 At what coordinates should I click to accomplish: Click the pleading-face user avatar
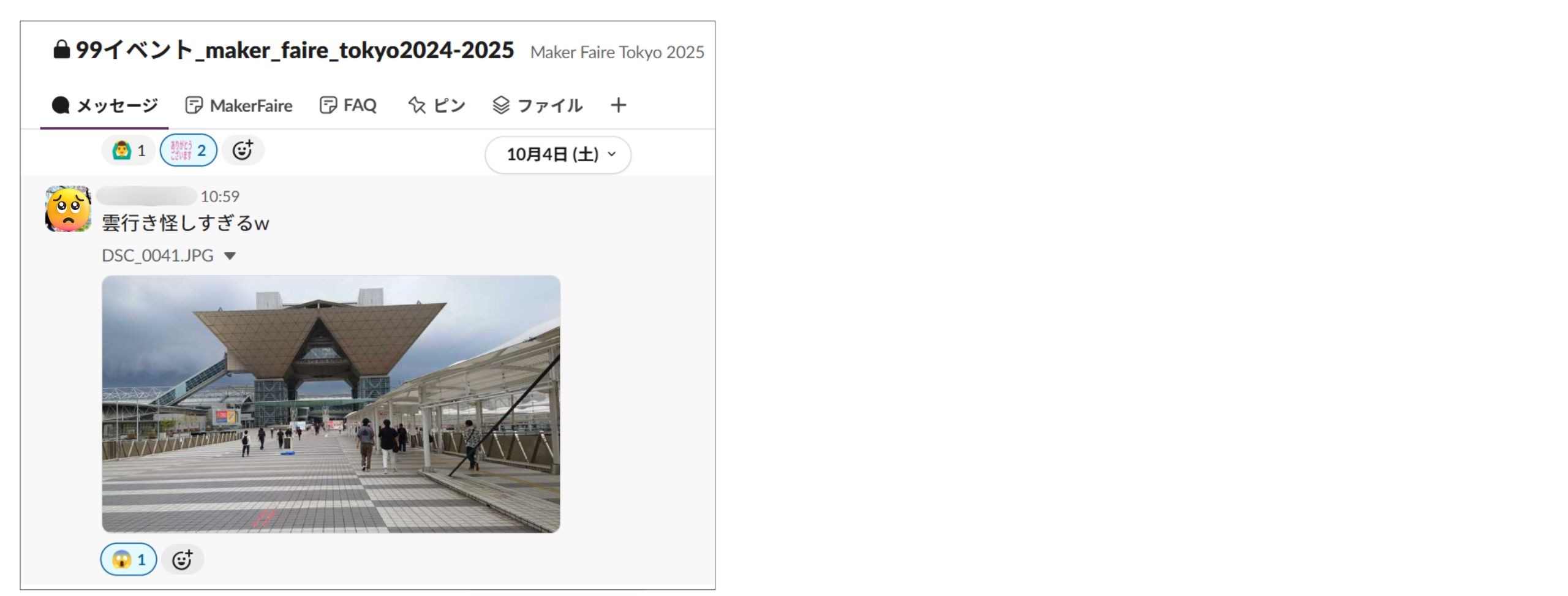pos(68,209)
